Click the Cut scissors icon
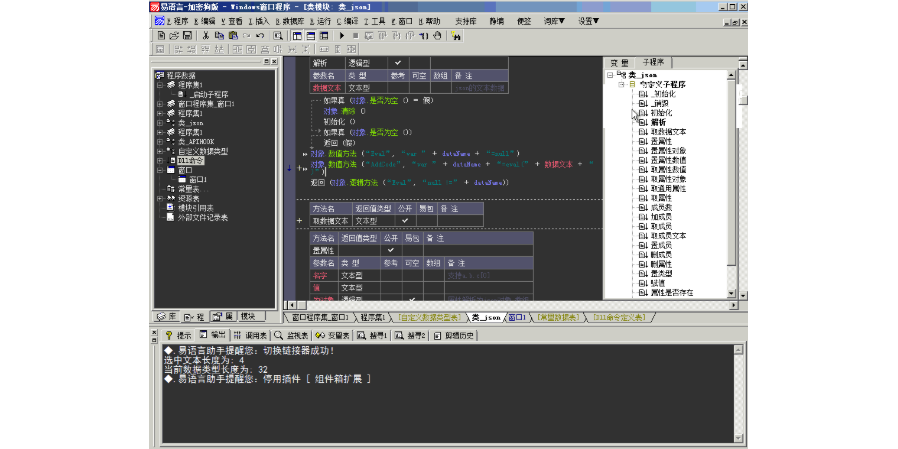This screenshot has height=449, width=898. coord(205,35)
